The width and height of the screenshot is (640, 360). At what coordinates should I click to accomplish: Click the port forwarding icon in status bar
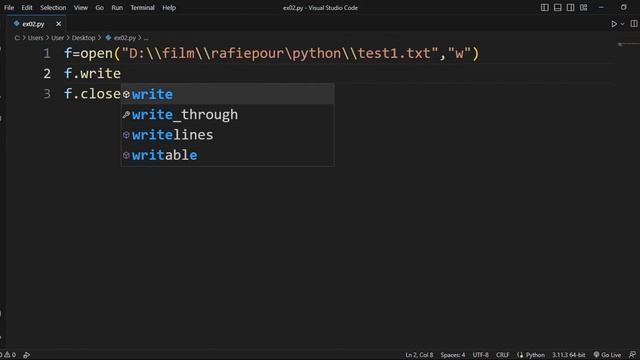[x=26, y=355]
